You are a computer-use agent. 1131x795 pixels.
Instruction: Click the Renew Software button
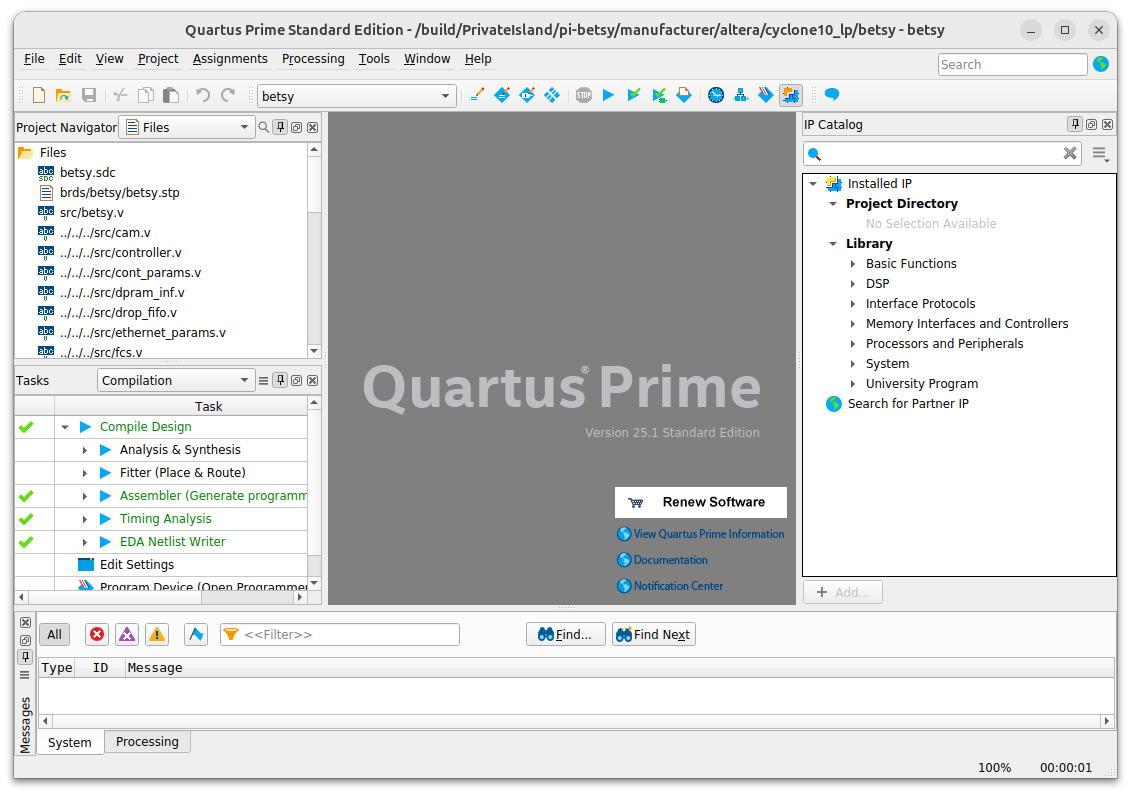point(701,502)
